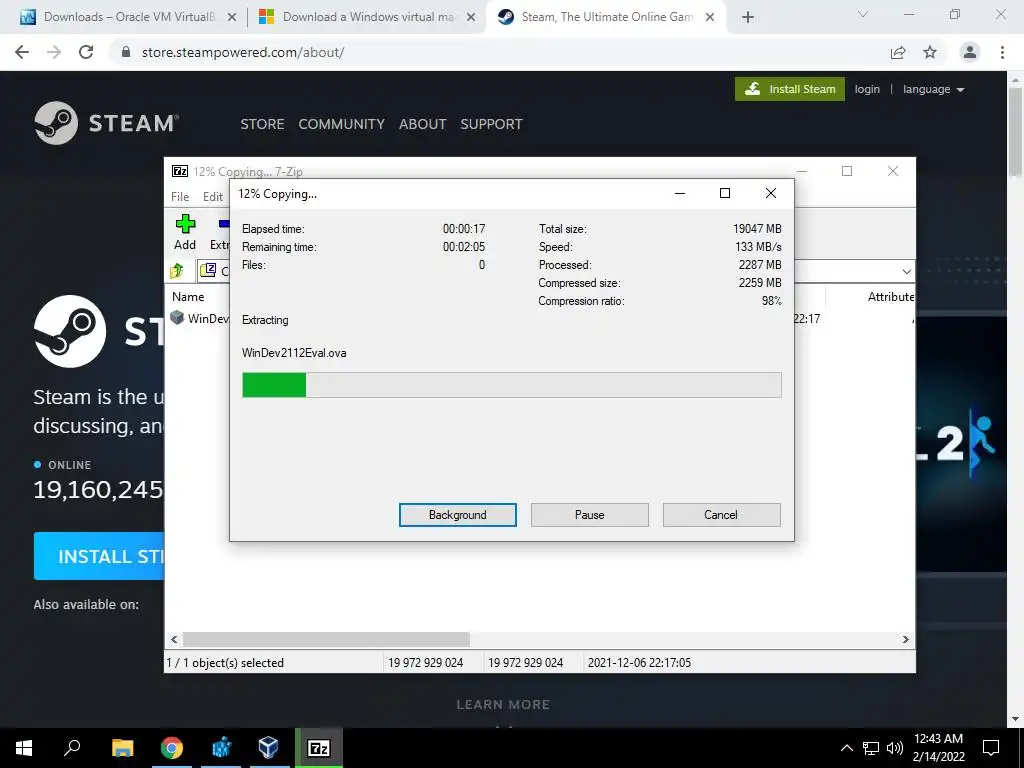Click the Steam logo in hero section
This screenshot has height=768, width=1024.
pyautogui.click(x=70, y=331)
